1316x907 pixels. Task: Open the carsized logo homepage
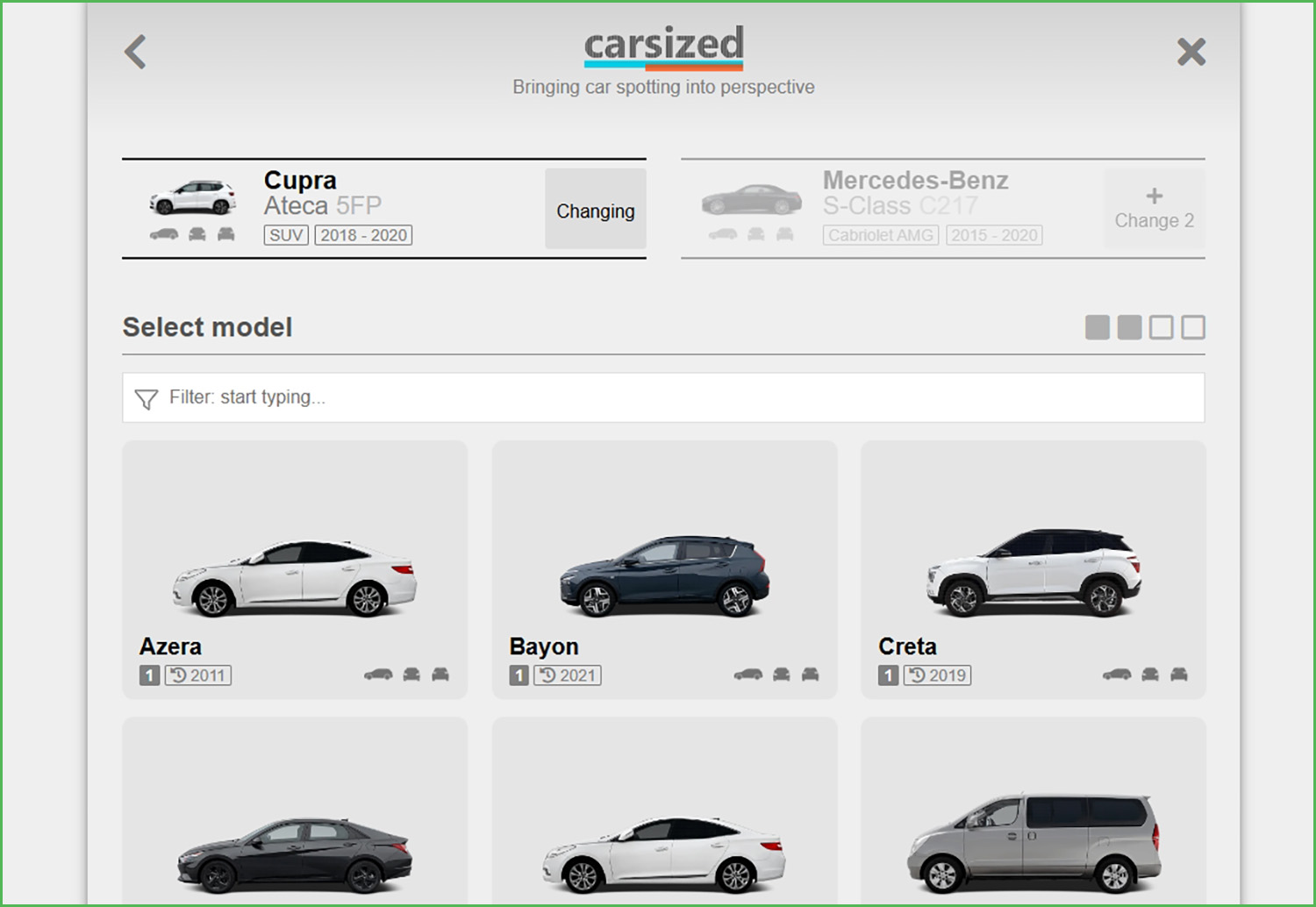click(663, 47)
